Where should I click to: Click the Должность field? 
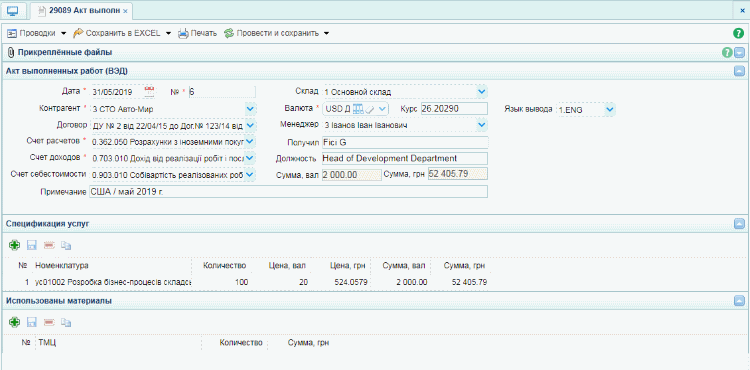point(405,158)
